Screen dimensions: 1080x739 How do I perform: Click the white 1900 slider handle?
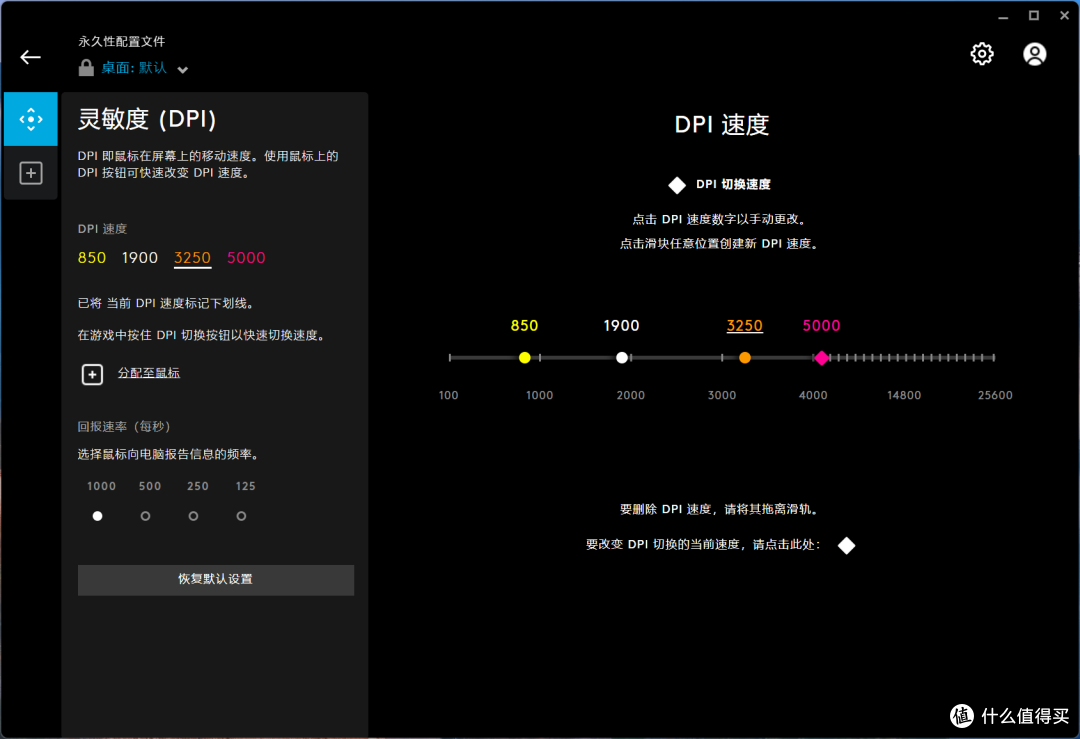pyautogui.click(x=622, y=357)
